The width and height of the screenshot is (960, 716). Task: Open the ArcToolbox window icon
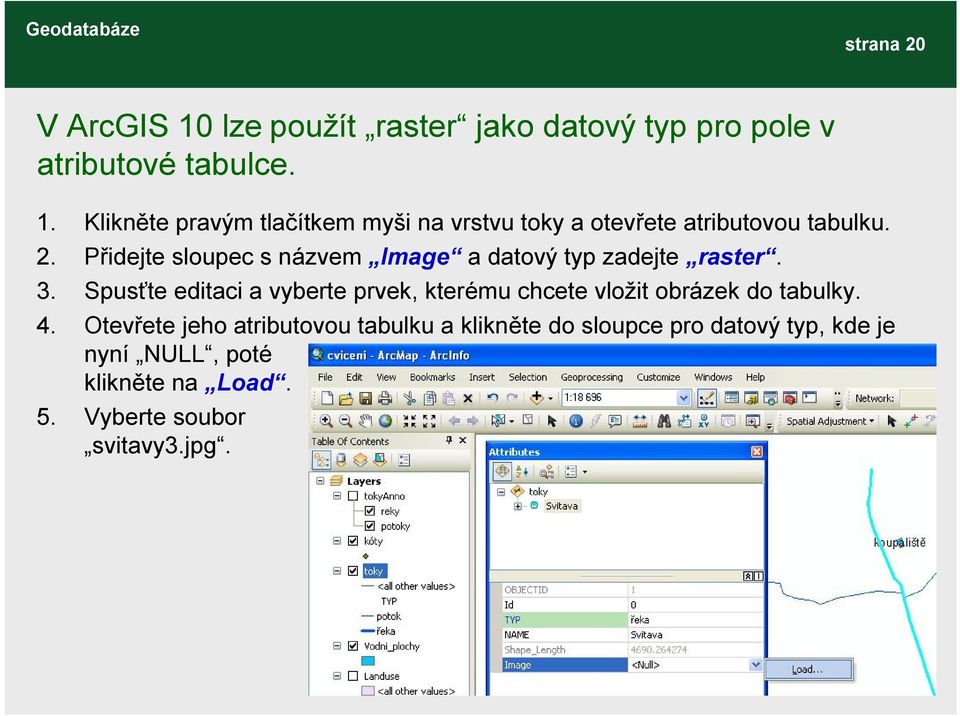(x=790, y=398)
